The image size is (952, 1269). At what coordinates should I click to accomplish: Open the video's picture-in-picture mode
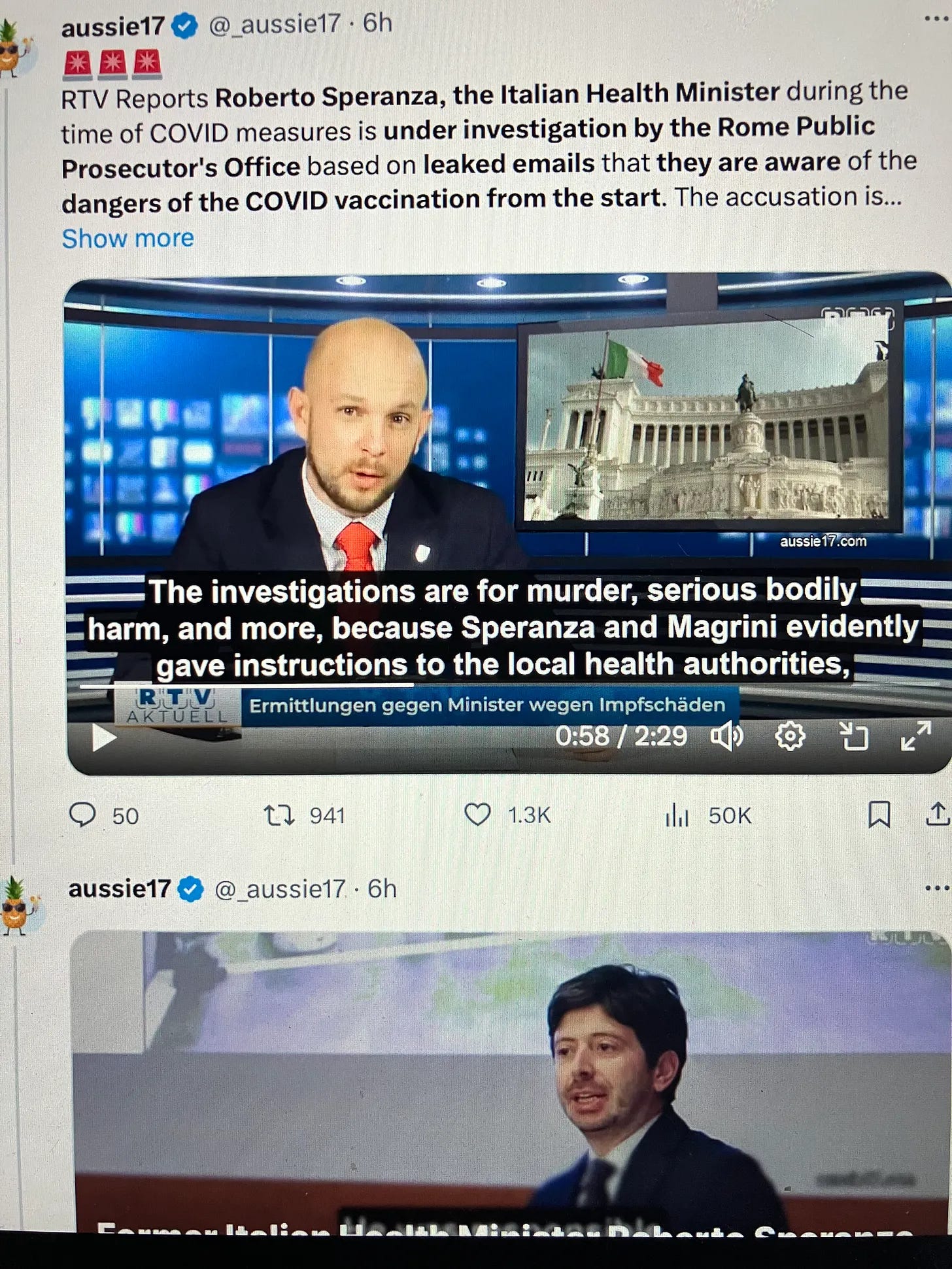pos(853,736)
